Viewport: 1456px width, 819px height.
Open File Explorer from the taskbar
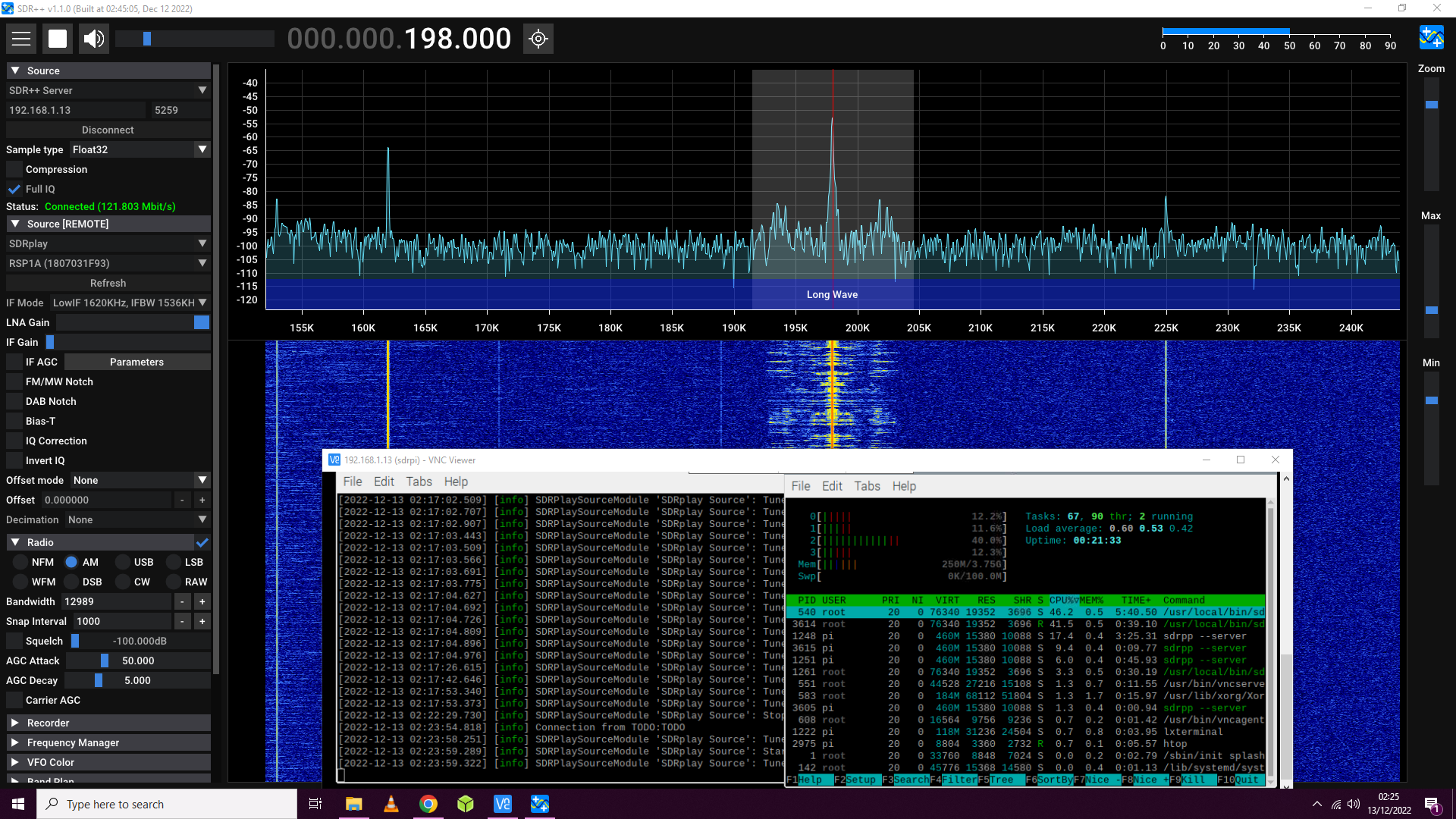(353, 804)
